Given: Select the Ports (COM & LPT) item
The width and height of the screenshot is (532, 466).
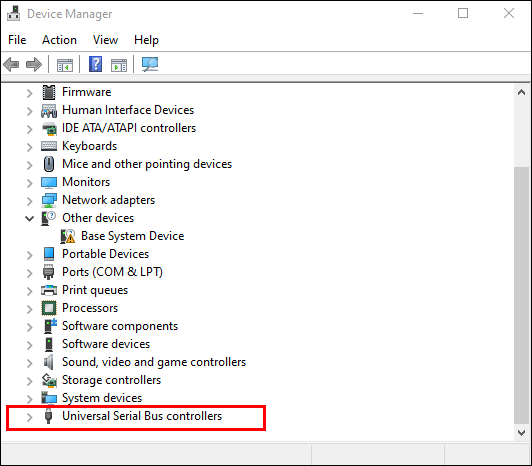Looking at the screenshot, I should [112, 272].
